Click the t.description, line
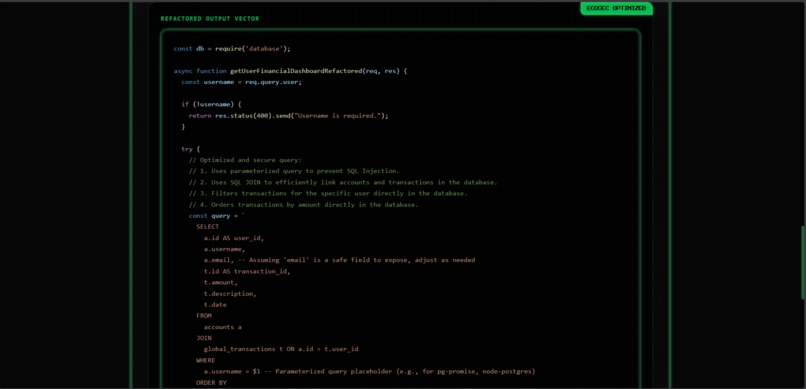Image resolution: width=806 pixels, height=389 pixels. tap(230, 294)
